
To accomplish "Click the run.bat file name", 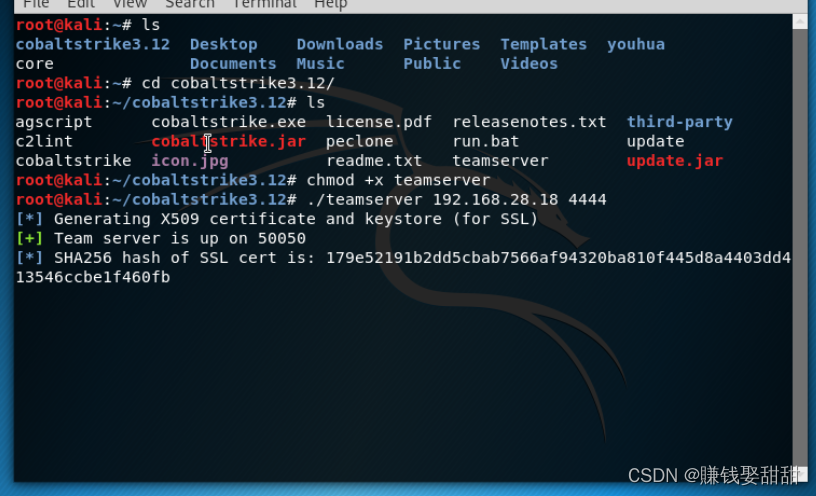I will pyautogui.click(x=486, y=141).
